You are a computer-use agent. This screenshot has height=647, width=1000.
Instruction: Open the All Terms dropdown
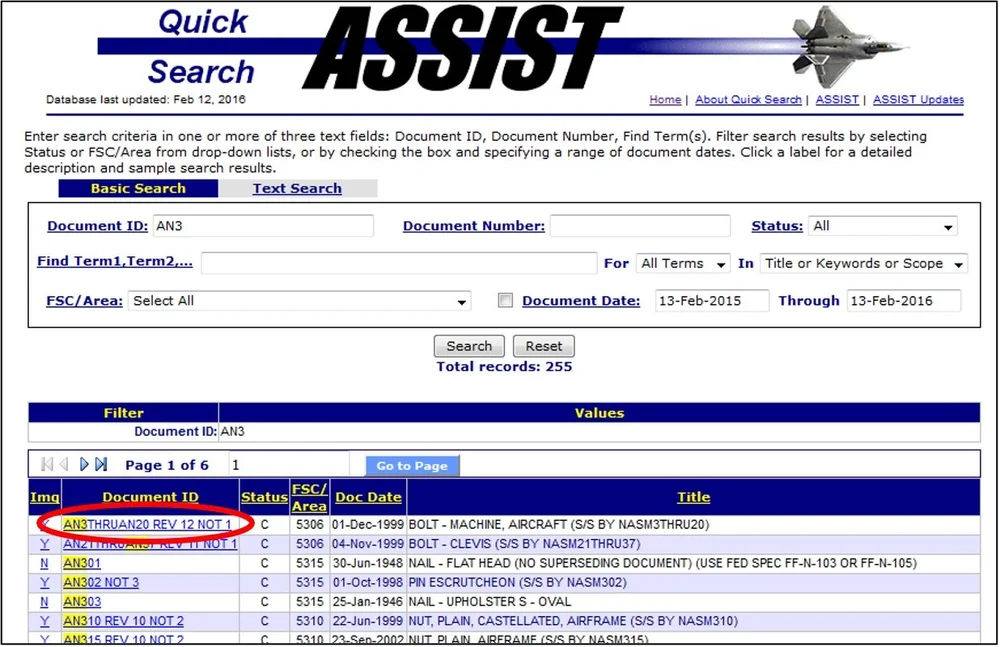pyautogui.click(x=683, y=264)
